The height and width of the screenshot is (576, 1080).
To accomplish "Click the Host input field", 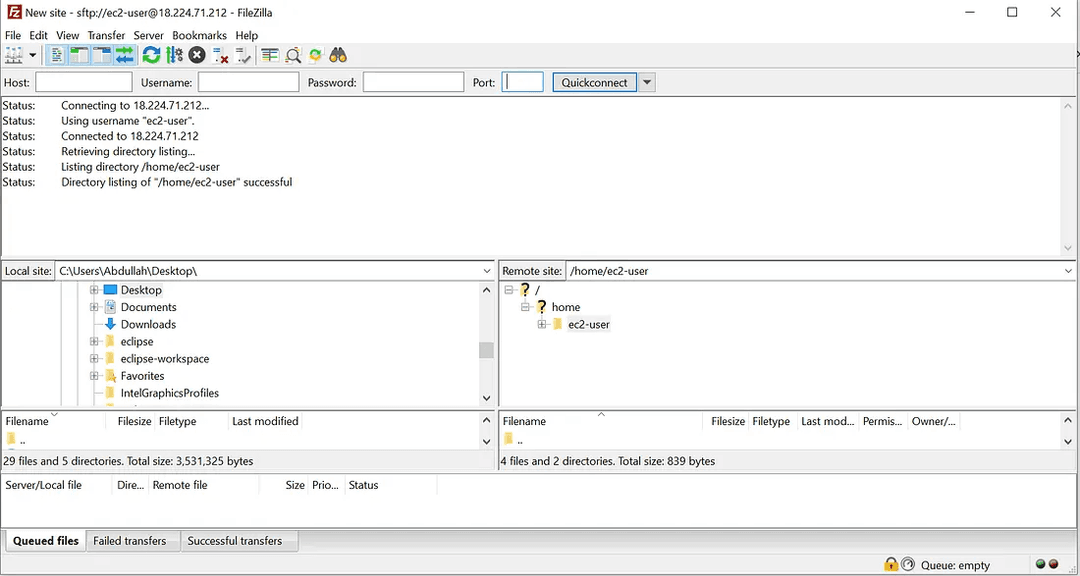I will (84, 82).
